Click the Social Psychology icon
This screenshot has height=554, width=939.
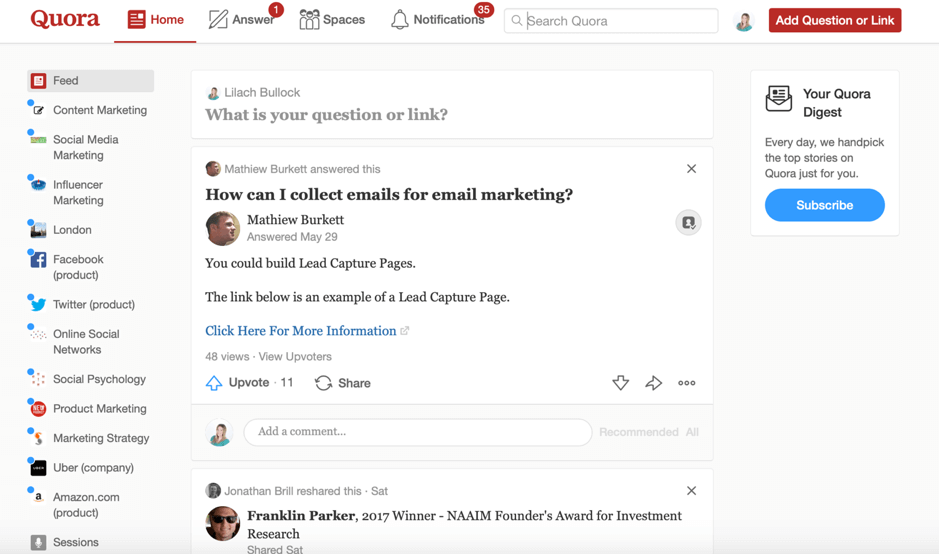(x=38, y=379)
